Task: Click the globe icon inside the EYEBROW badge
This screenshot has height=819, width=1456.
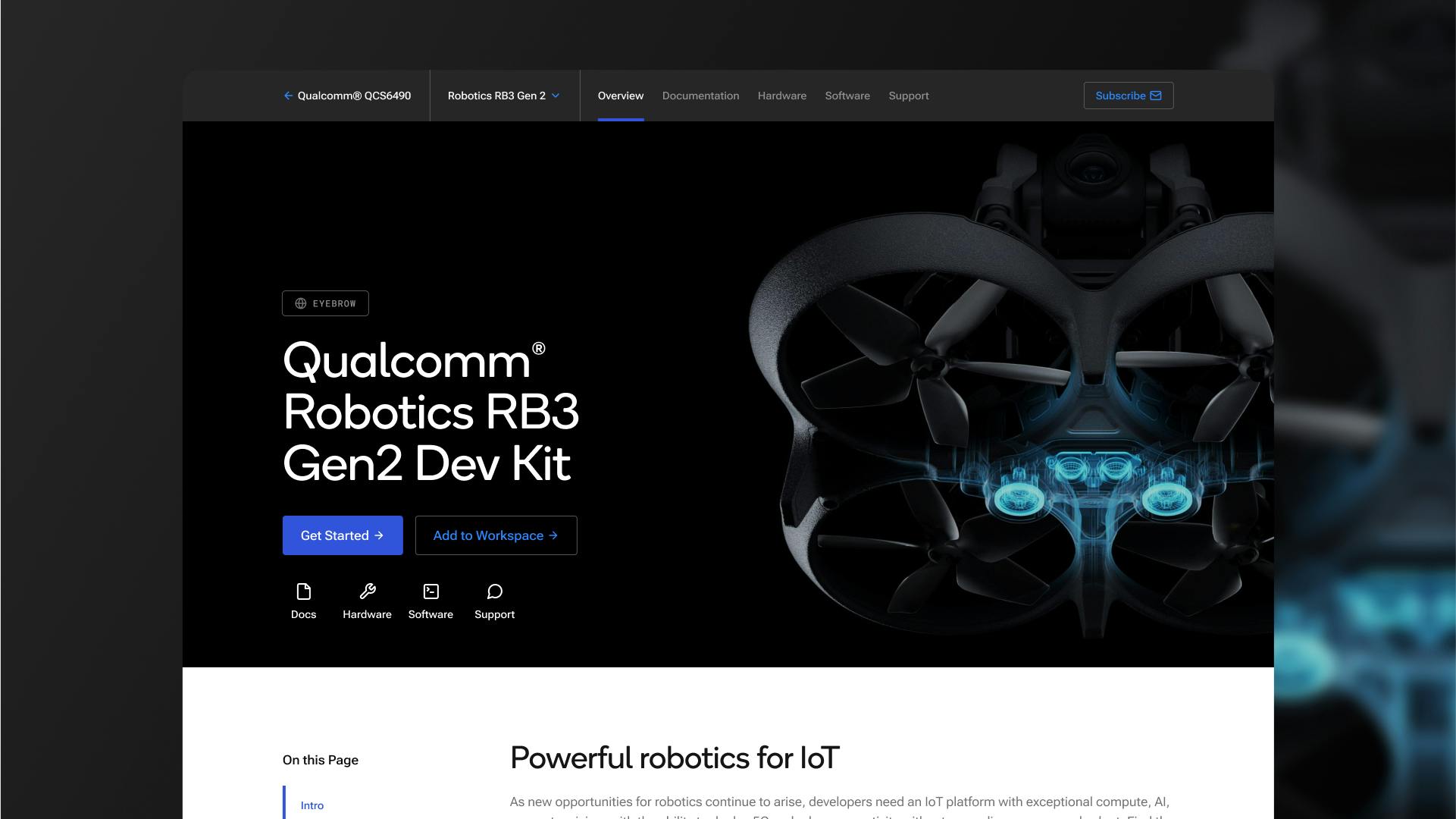Action: tap(302, 303)
